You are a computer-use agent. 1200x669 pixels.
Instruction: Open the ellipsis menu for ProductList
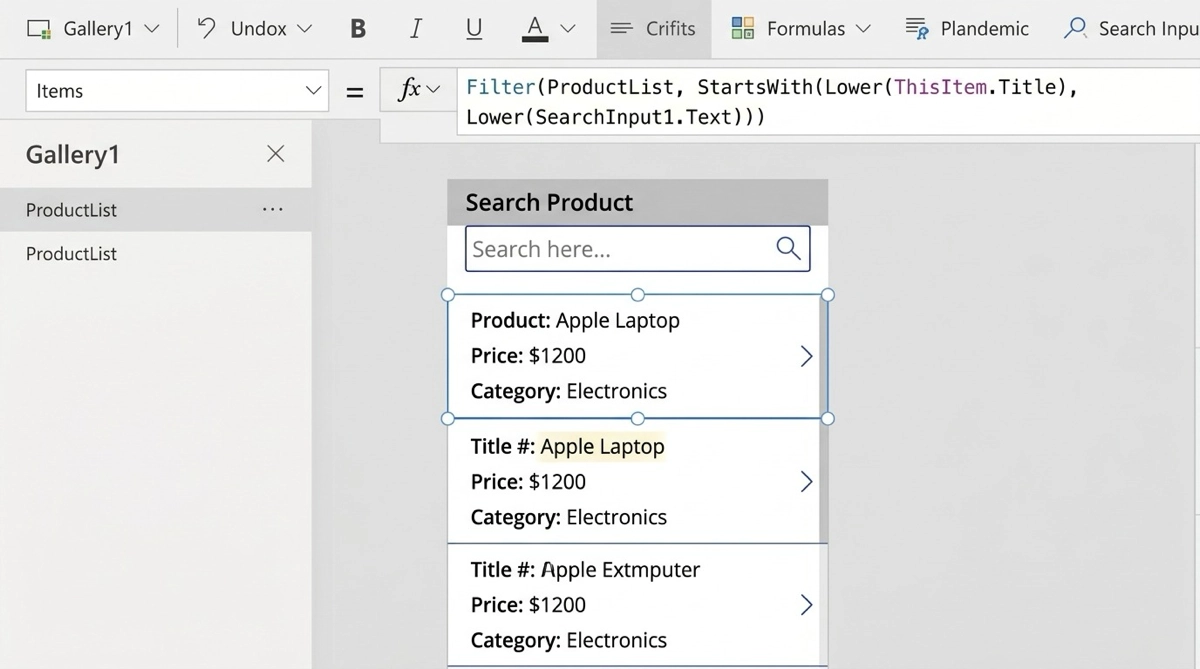pyautogui.click(x=272, y=210)
